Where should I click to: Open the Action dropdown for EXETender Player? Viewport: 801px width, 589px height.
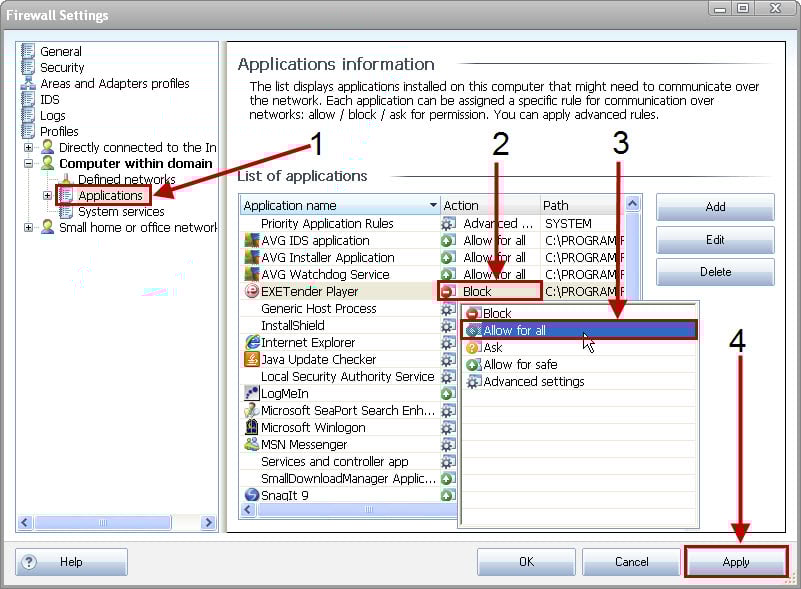coord(489,291)
